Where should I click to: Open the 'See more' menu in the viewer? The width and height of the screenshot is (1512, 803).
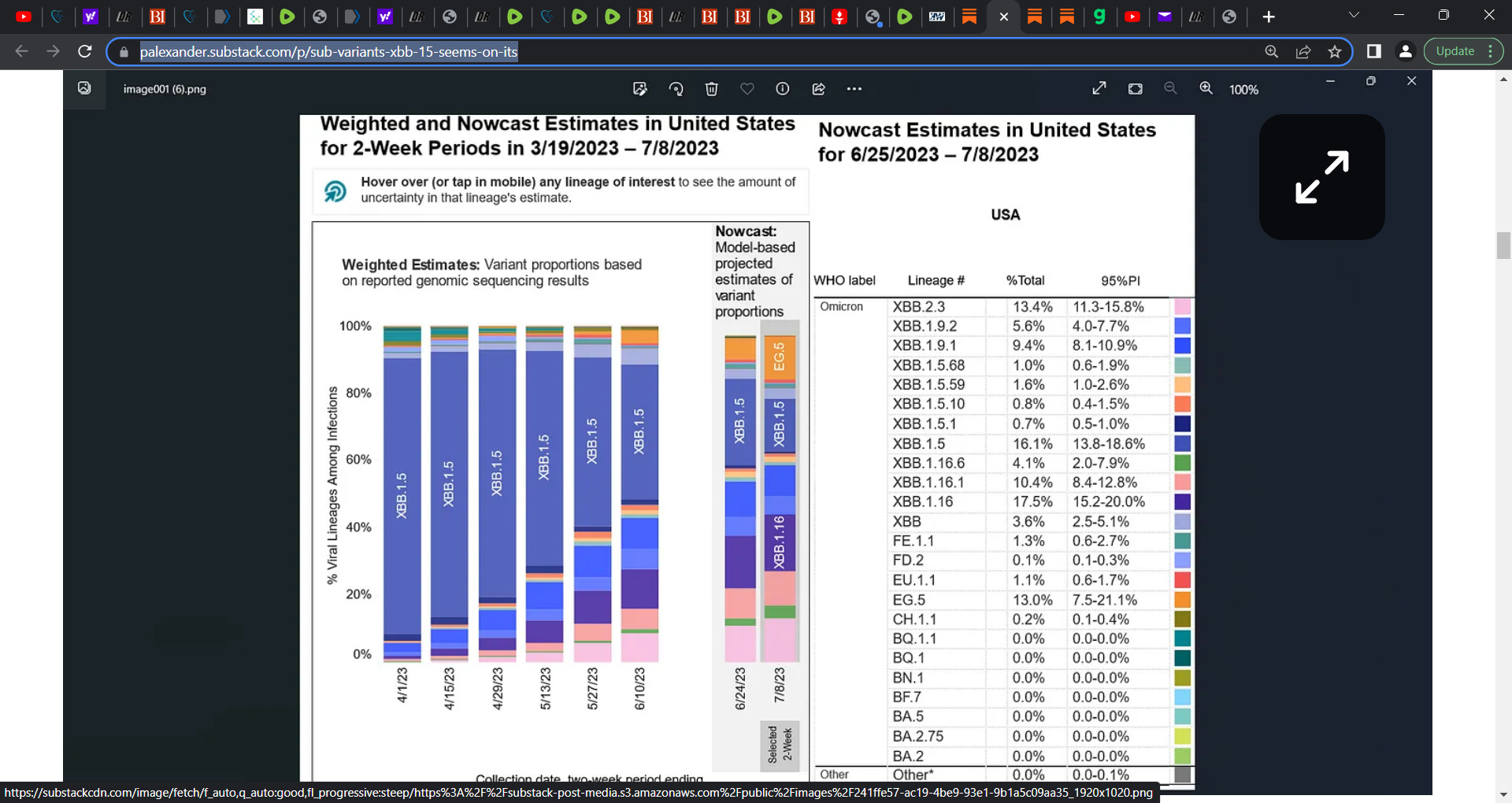(854, 89)
